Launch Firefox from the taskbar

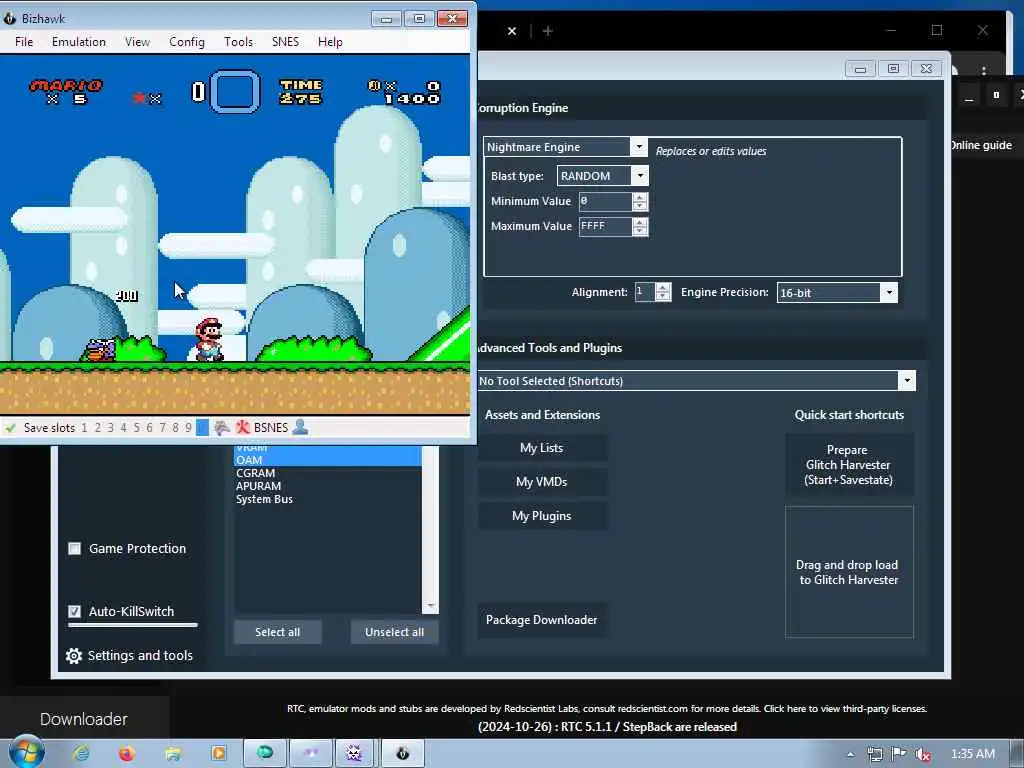[127, 754]
